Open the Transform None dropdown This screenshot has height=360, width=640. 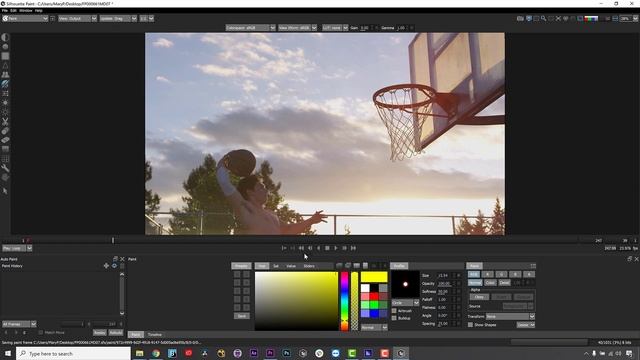pyautogui.click(x=510, y=316)
